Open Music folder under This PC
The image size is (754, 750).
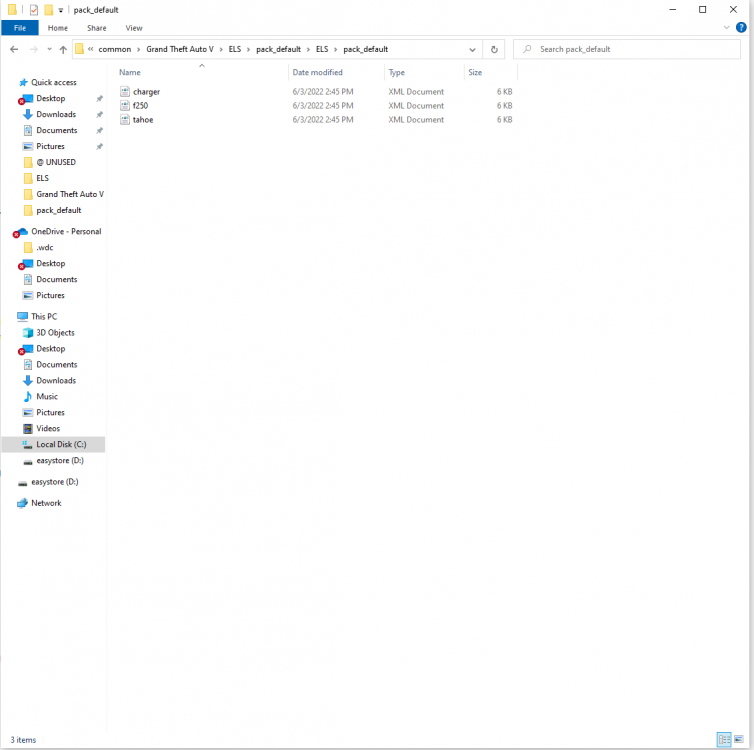tap(47, 396)
